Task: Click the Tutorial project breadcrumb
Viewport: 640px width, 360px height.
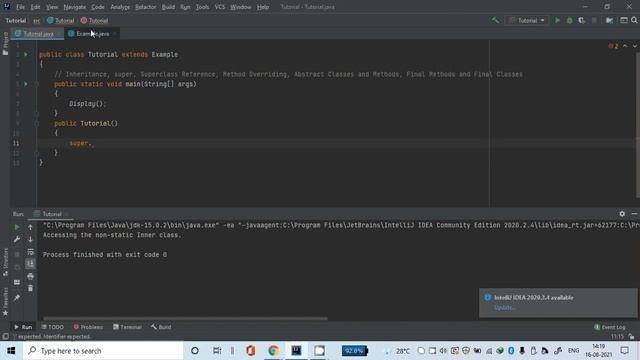Action: coord(16,20)
